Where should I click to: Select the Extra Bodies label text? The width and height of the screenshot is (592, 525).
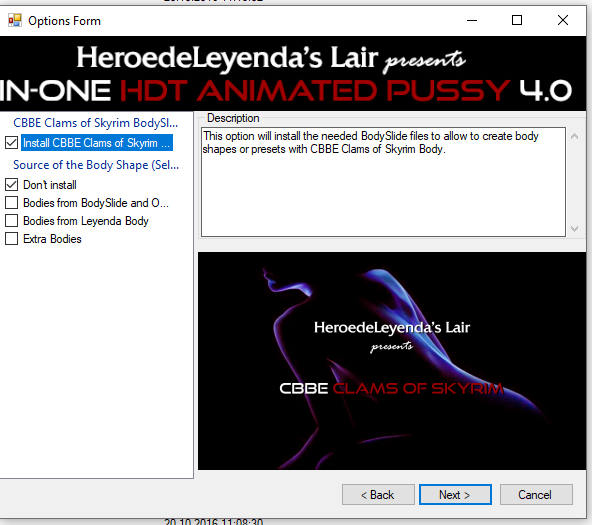[x=52, y=239]
